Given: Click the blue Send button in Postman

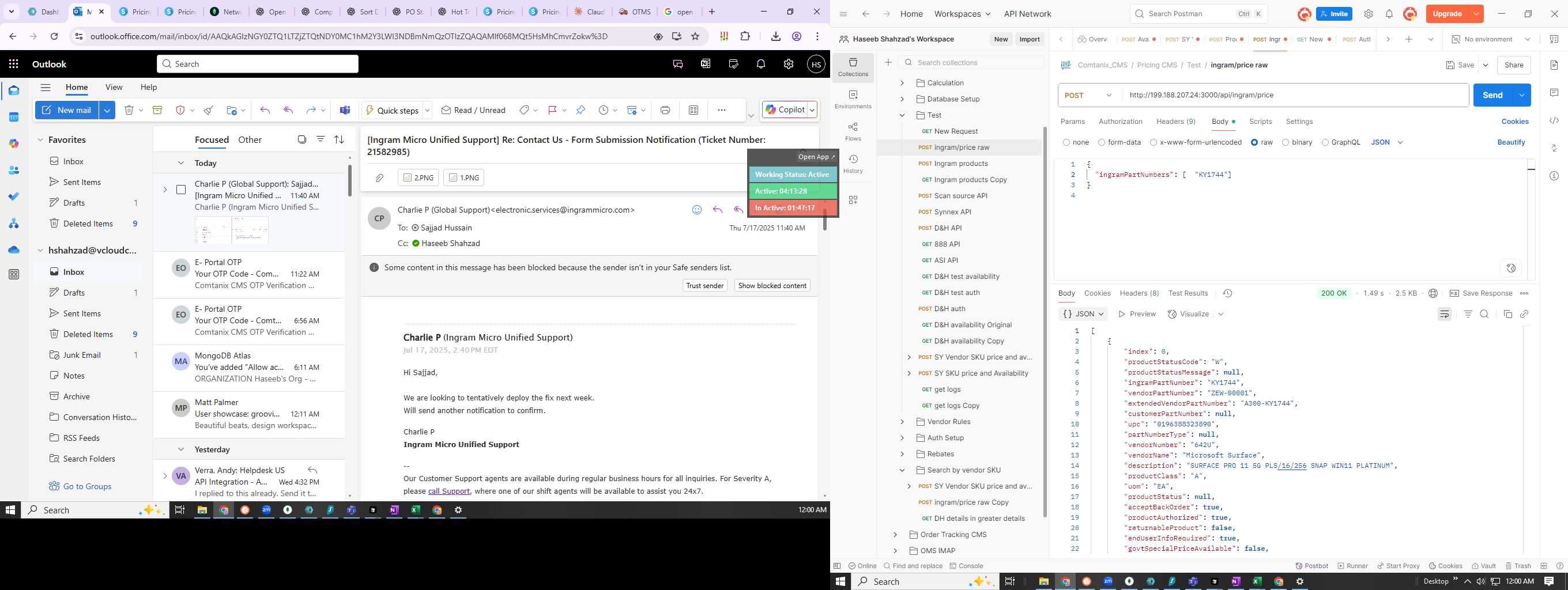Looking at the screenshot, I should 1492,95.
